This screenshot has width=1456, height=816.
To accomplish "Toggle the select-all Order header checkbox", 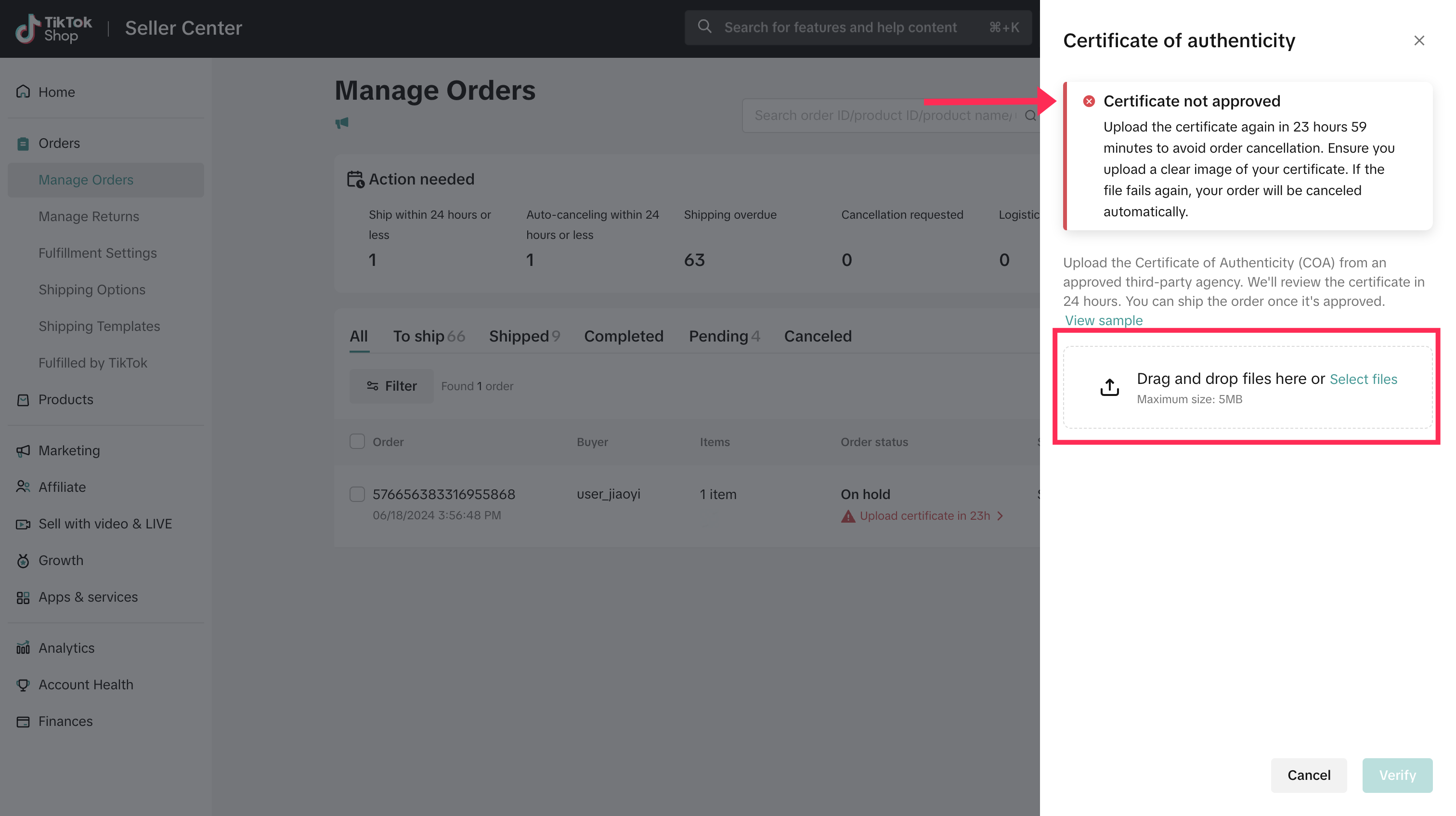I will [x=357, y=442].
